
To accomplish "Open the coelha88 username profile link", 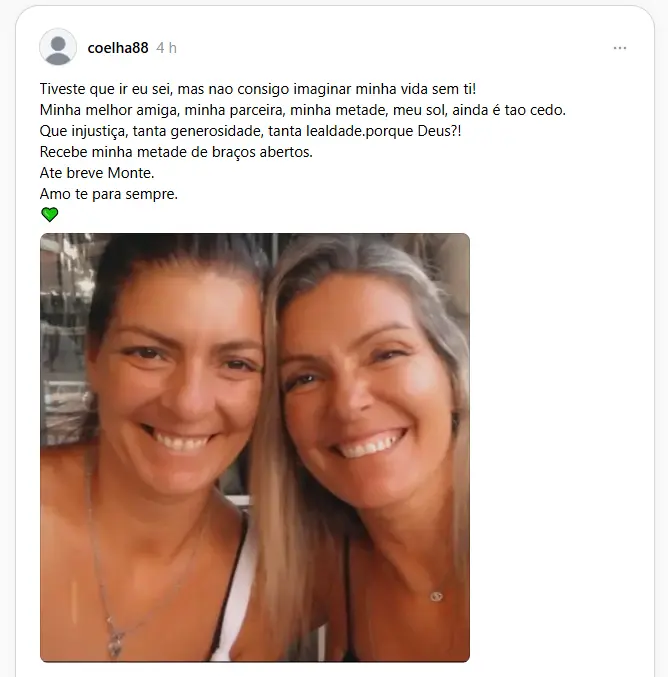I will click(118, 48).
